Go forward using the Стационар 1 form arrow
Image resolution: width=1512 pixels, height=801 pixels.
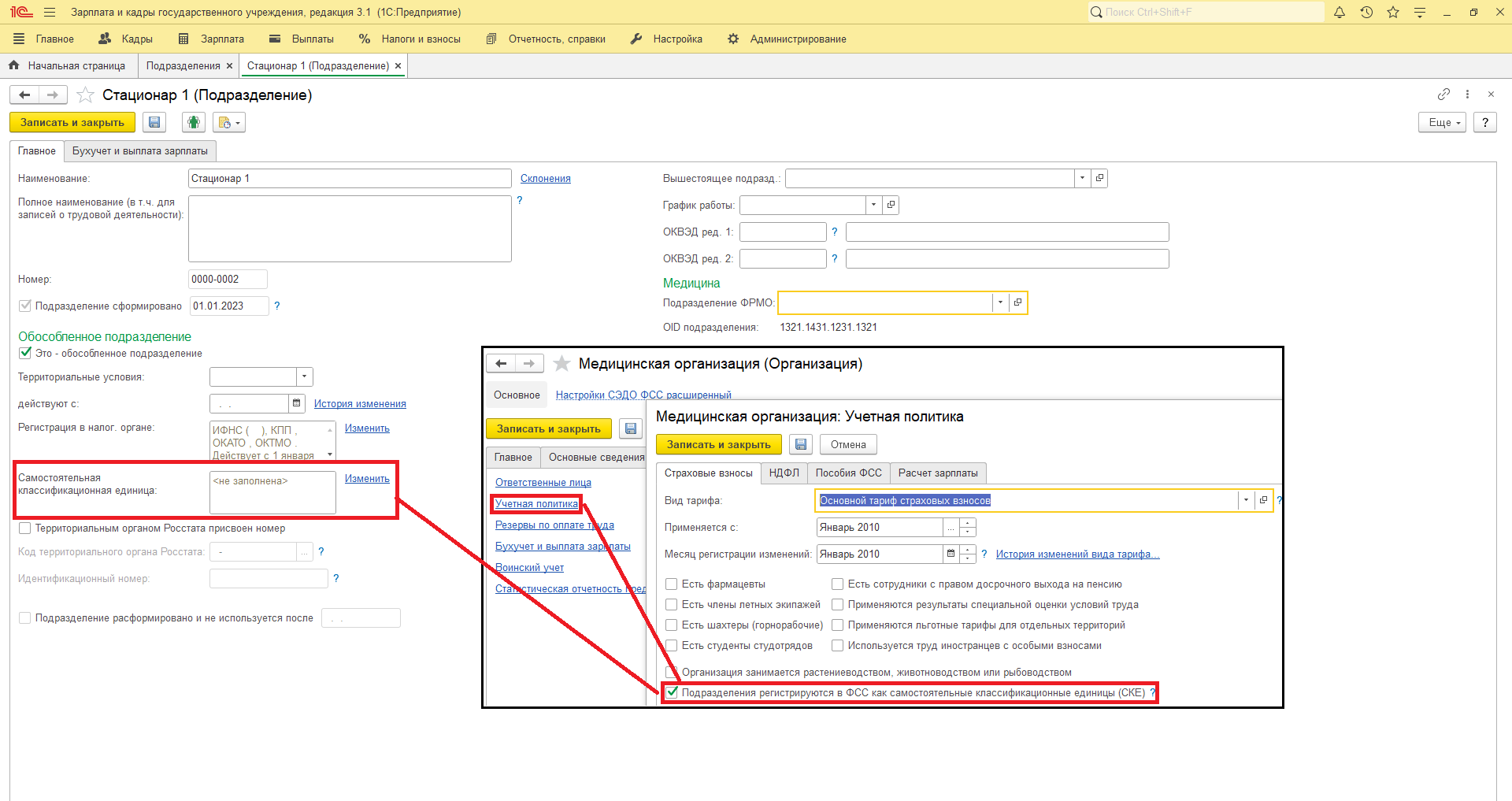point(53,95)
